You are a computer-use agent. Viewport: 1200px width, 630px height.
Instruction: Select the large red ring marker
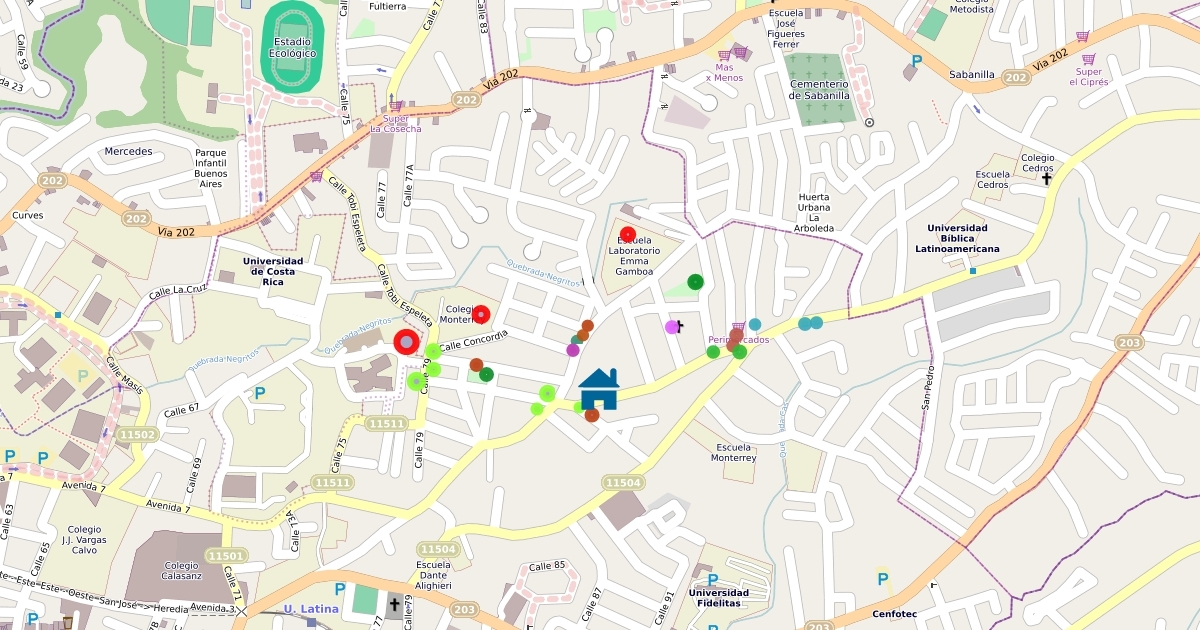[406, 342]
